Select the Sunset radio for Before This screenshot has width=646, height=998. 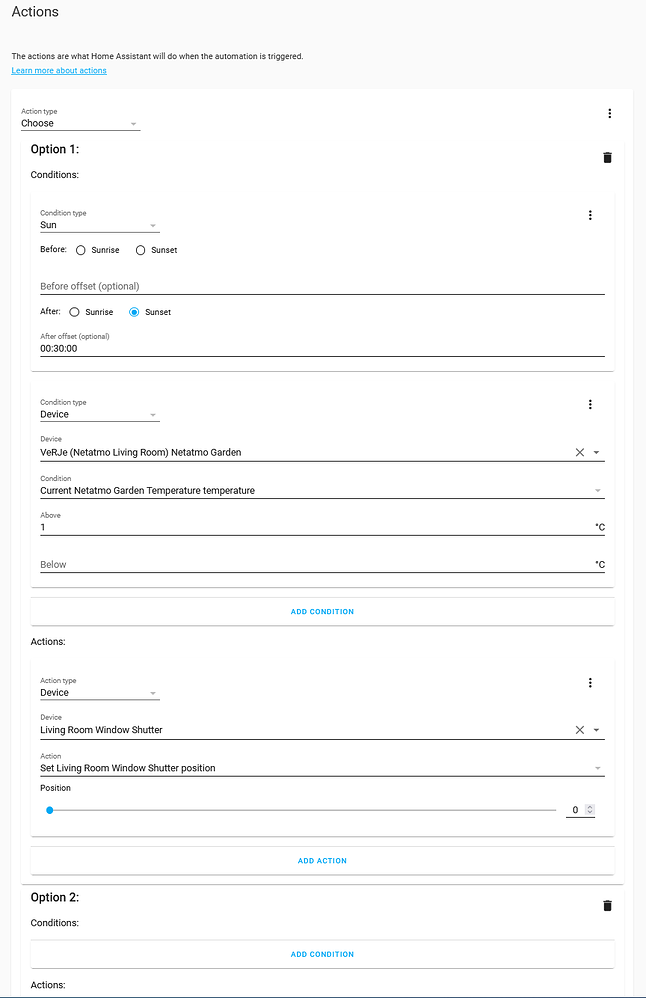click(140, 250)
